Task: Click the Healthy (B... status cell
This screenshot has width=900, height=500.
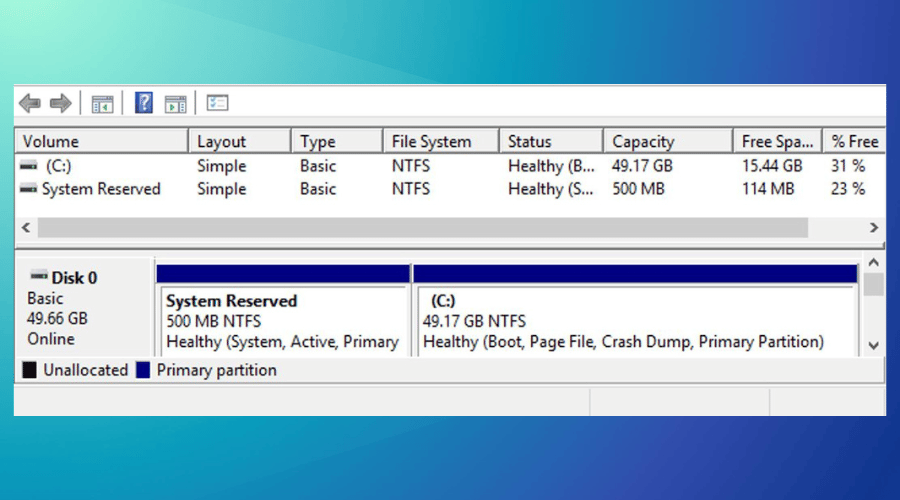Action: coord(551,166)
